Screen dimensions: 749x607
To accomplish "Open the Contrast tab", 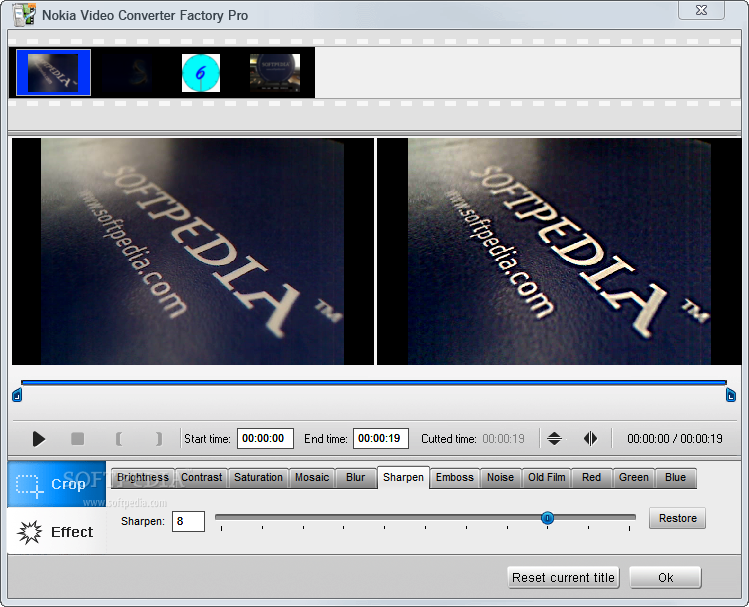I will point(202,478).
